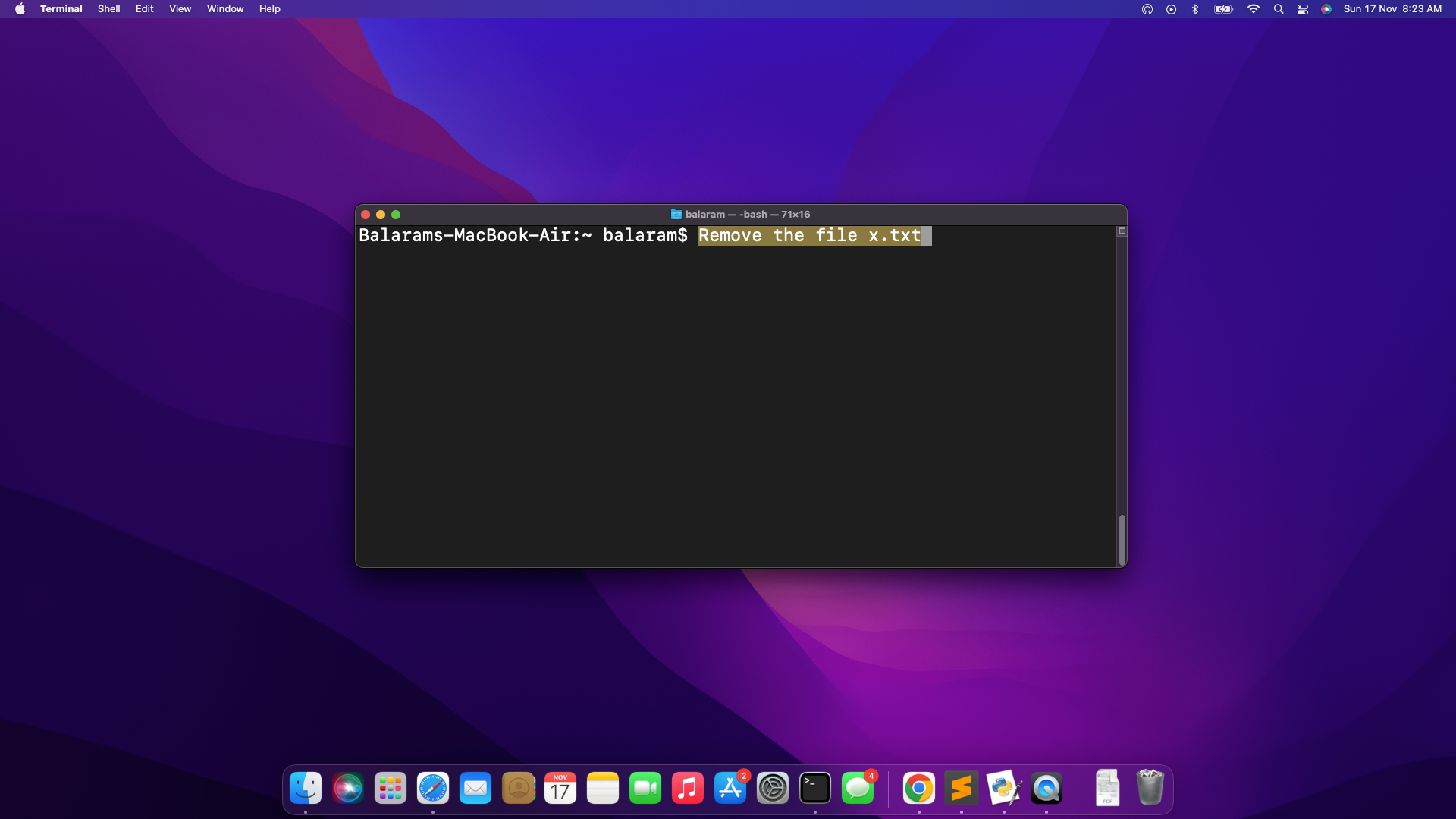1456x819 pixels.
Task: Open the Help menu
Action: (x=269, y=9)
